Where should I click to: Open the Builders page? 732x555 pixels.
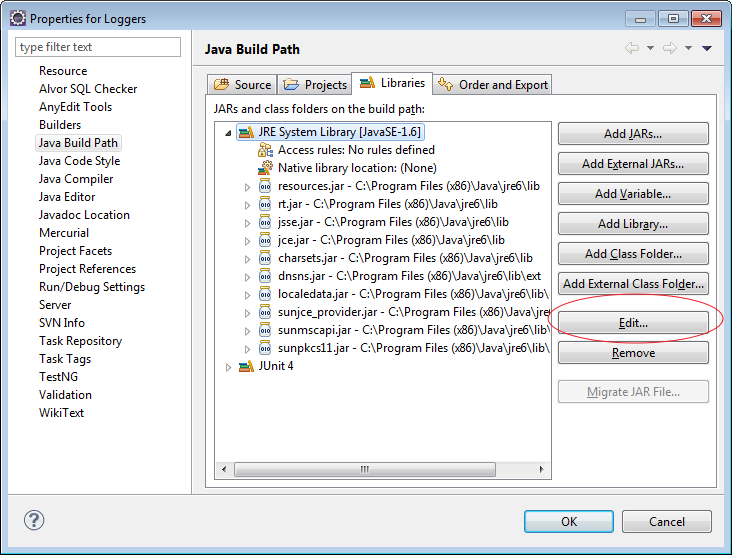point(60,125)
